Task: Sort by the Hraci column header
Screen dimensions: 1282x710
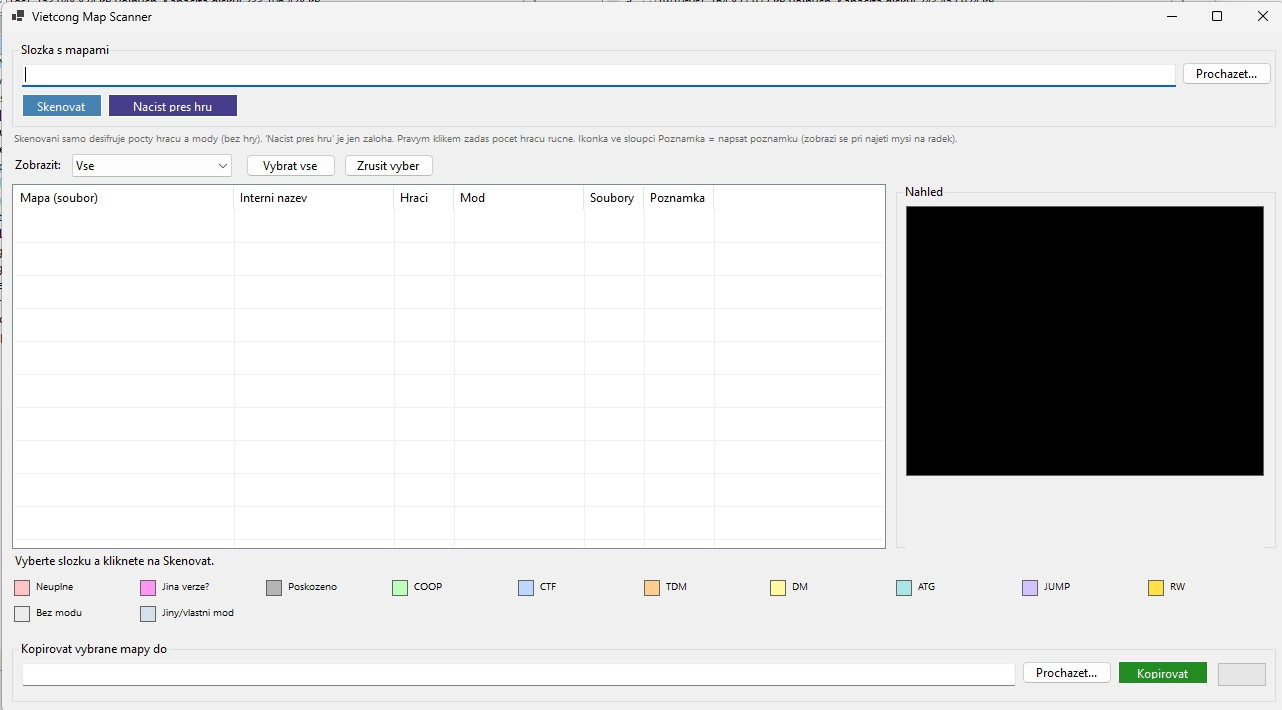Action: point(424,198)
